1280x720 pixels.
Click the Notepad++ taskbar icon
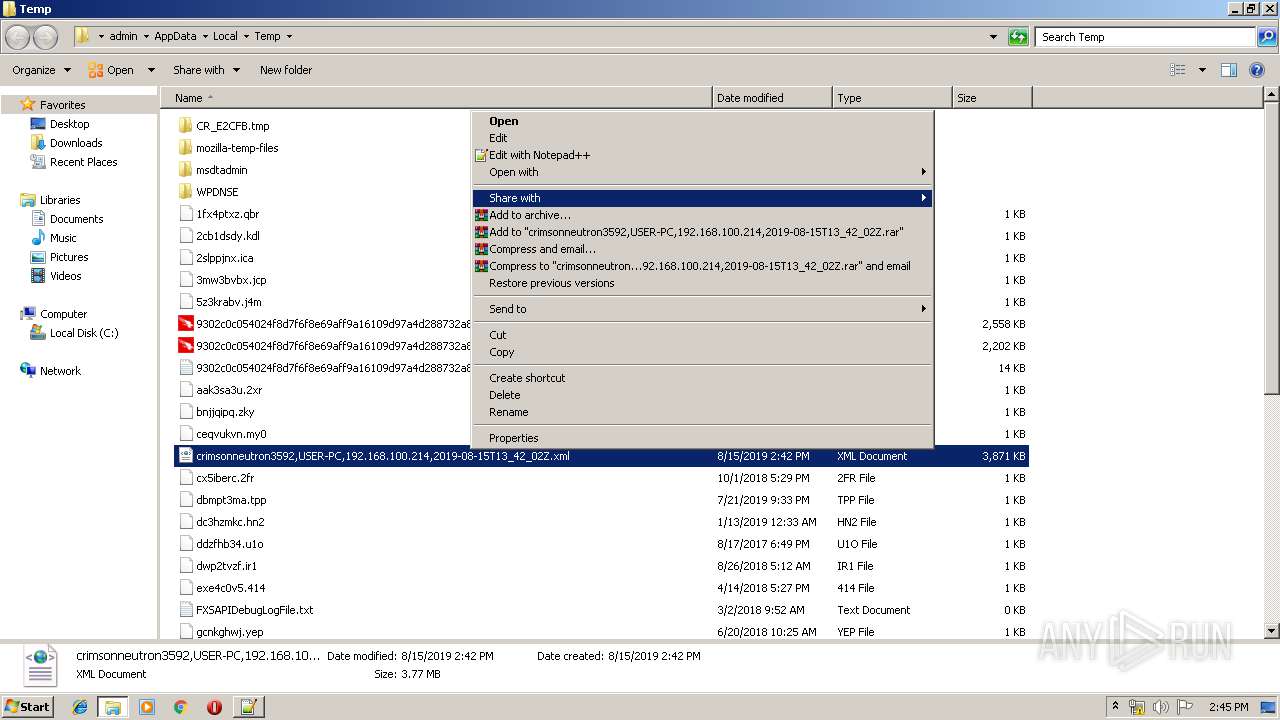(x=248, y=707)
